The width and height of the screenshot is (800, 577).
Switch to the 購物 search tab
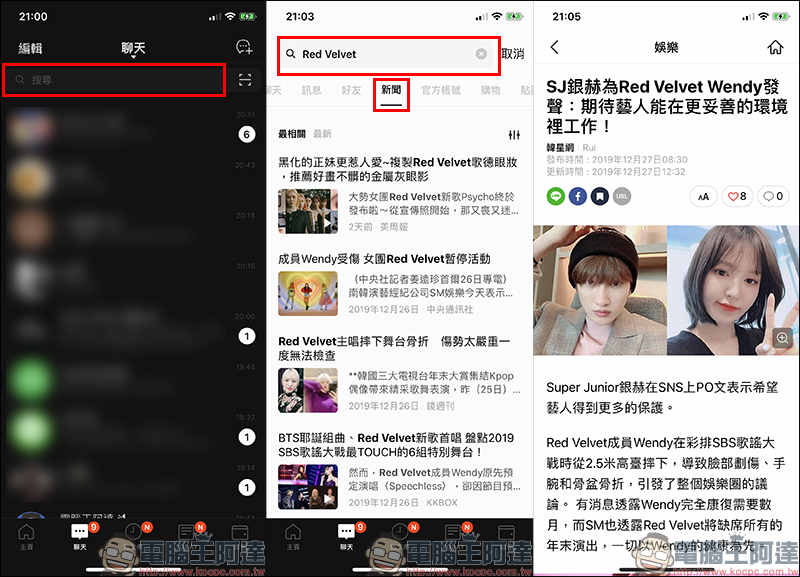(490, 90)
